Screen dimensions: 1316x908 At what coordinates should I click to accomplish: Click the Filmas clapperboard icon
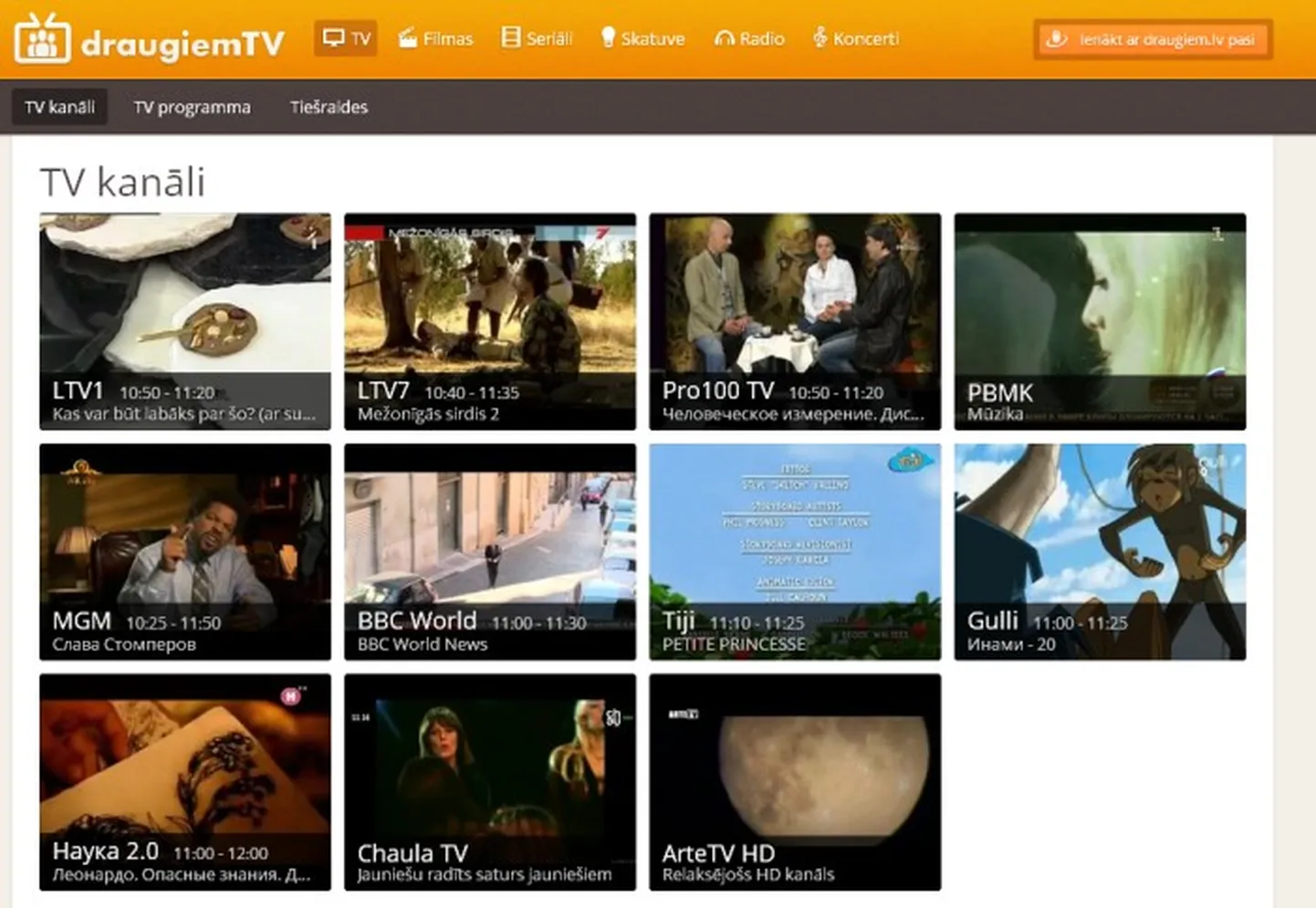click(408, 37)
